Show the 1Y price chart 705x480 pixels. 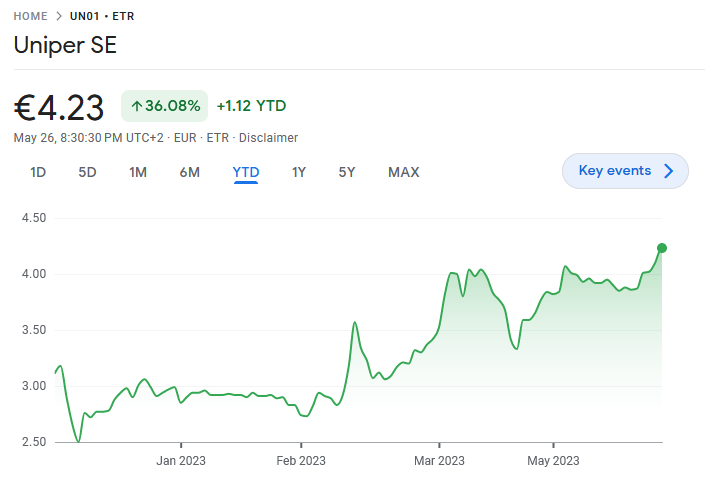[299, 172]
